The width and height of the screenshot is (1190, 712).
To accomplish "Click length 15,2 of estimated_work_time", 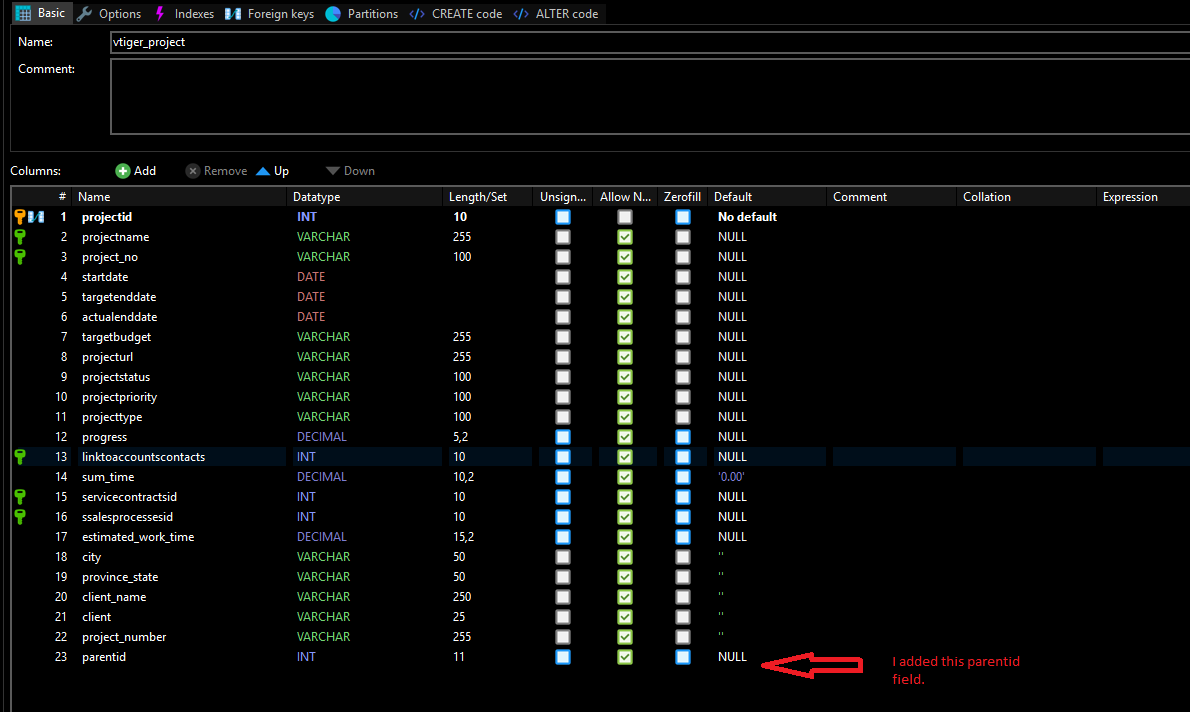I will point(463,537).
